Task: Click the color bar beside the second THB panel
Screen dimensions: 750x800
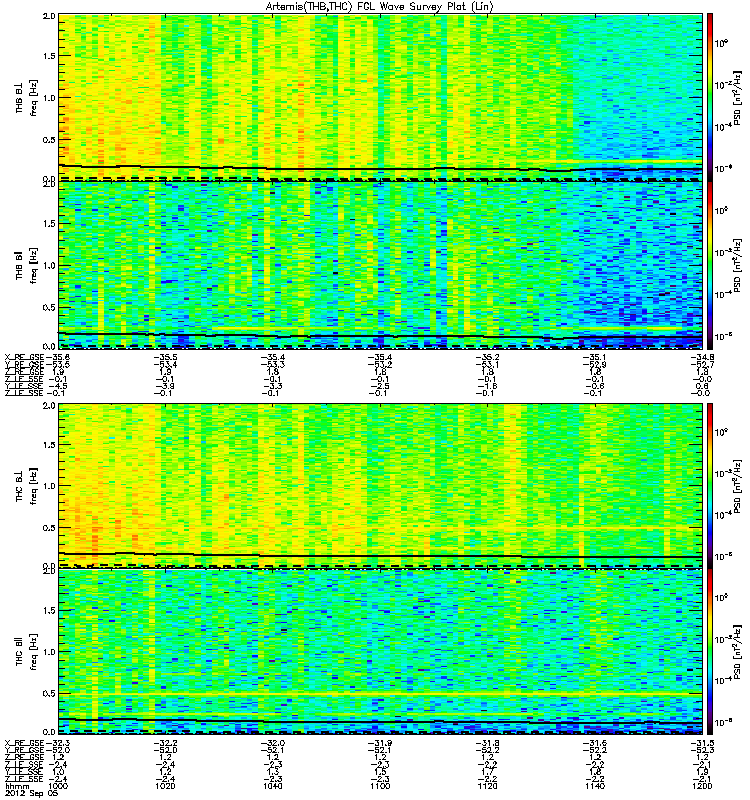Action: tap(709, 265)
